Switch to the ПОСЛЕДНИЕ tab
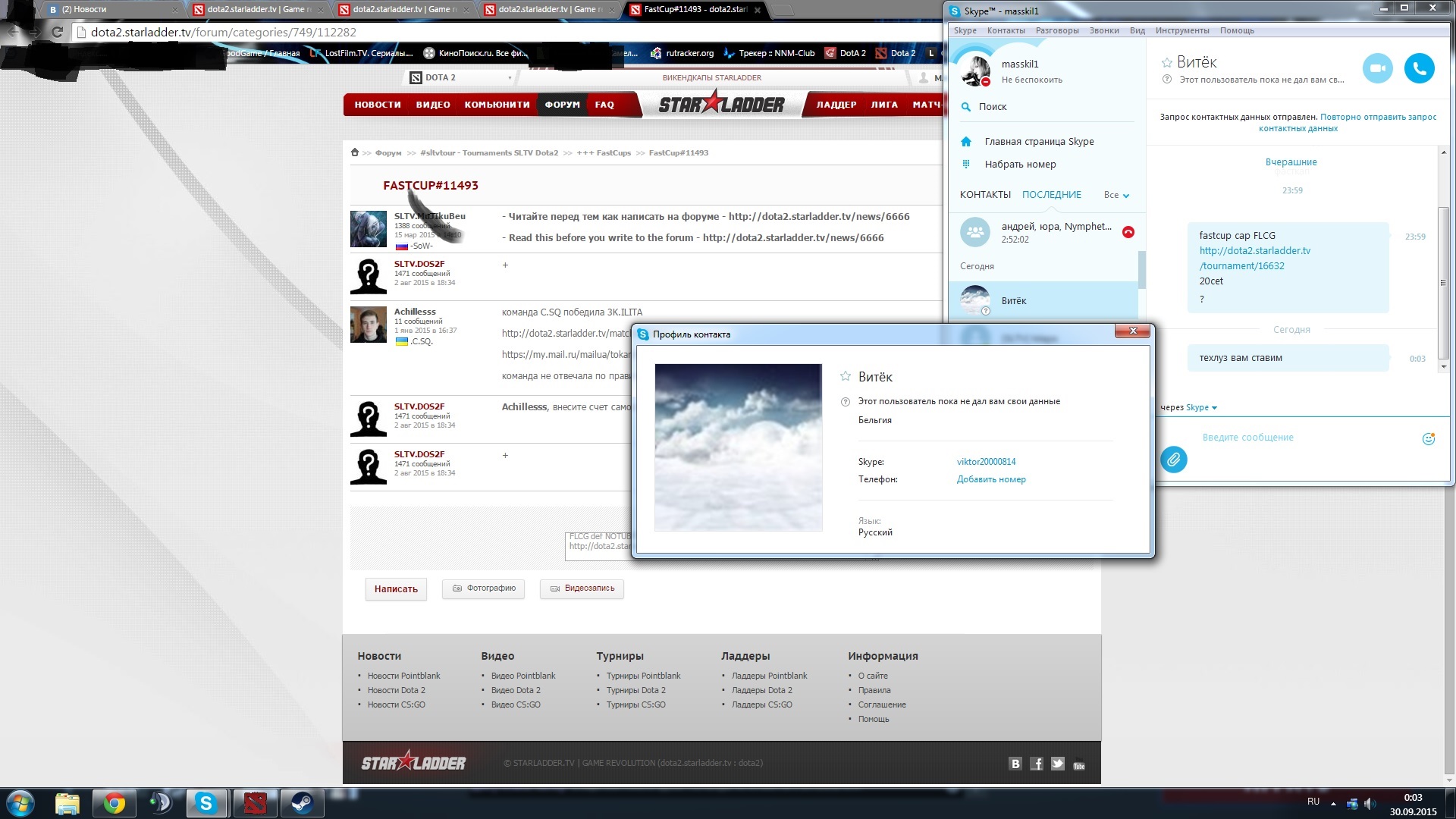This screenshot has height=819, width=1456. point(1051,195)
